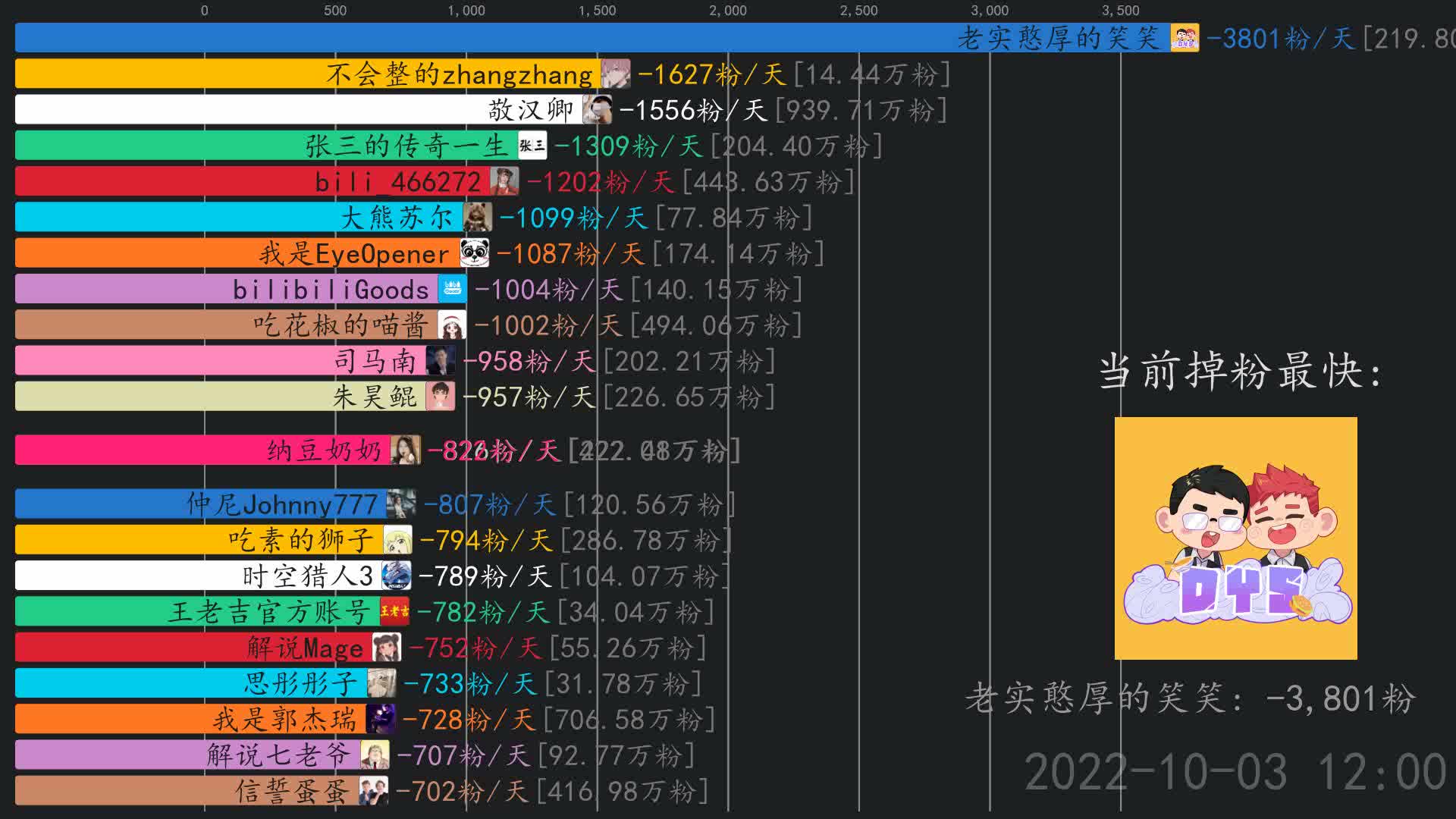Click the axis label 3,500
Screen dimensions: 1456x819
1121,11
